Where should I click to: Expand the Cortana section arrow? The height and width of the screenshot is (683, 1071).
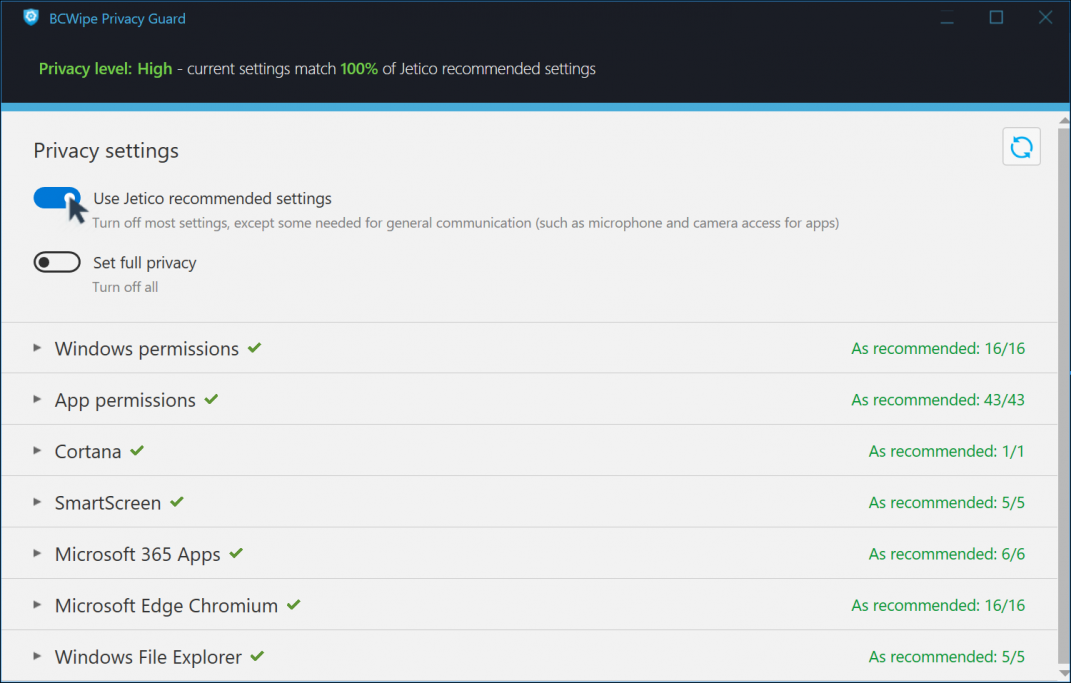pyautogui.click(x=37, y=451)
